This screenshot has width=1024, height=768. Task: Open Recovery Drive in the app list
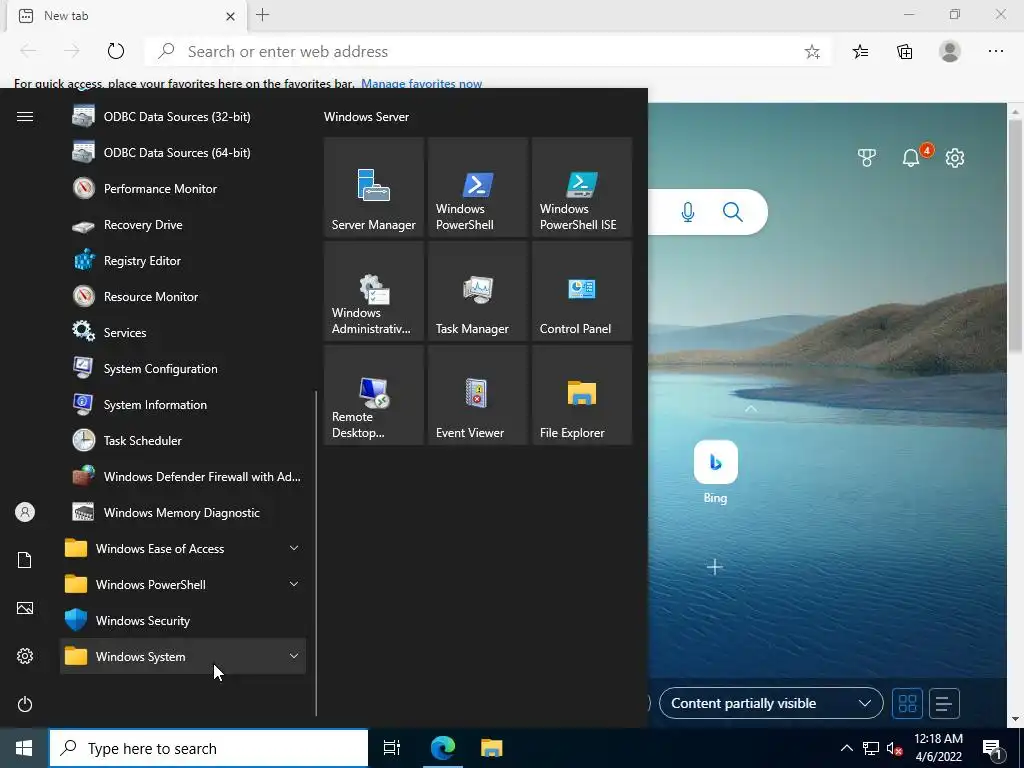coord(183,225)
